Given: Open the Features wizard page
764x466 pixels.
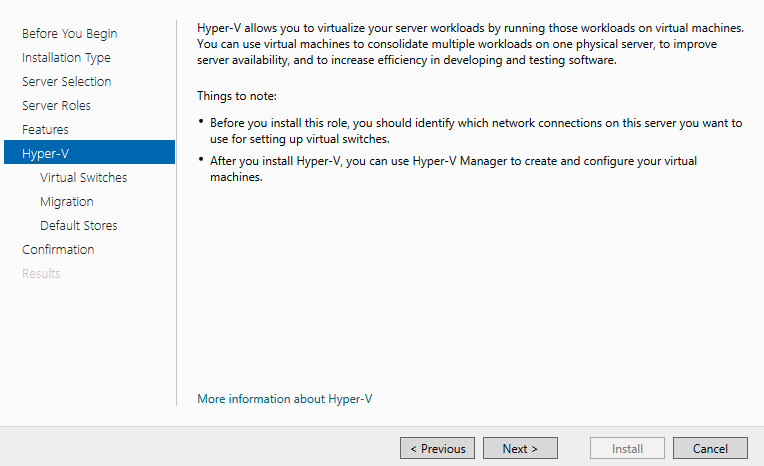Looking at the screenshot, I should (45, 129).
